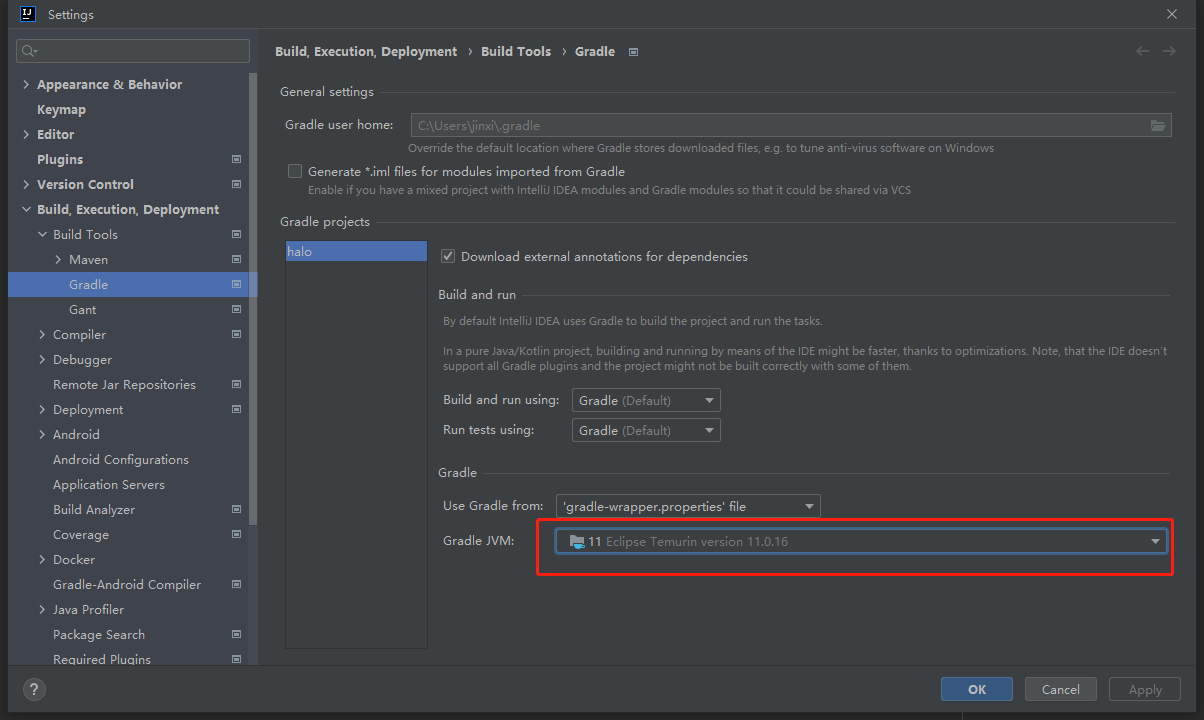This screenshot has height=720, width=1204.
Task: Select the halo Gradle project
Action: coord(356,251)
